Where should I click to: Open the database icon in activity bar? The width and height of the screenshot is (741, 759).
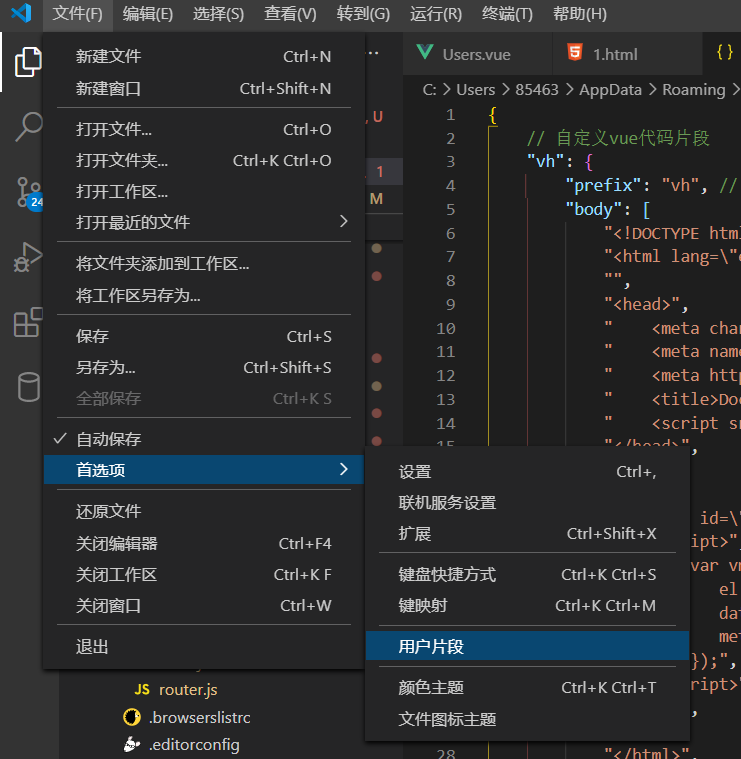(29, 387)
